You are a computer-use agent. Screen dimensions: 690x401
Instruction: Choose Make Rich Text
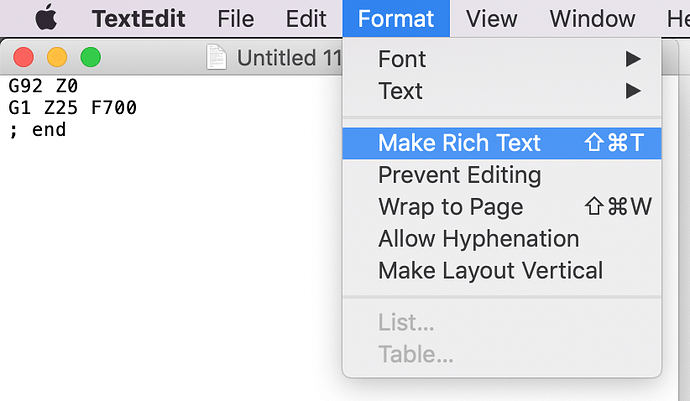click(502, 143)
